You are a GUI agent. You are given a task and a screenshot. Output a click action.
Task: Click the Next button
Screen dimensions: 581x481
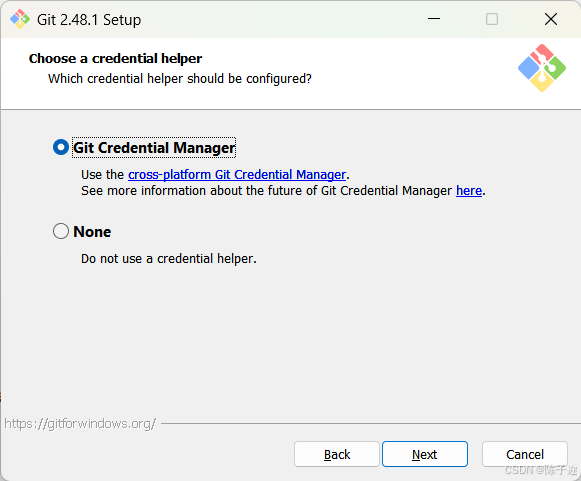[425, 454]
